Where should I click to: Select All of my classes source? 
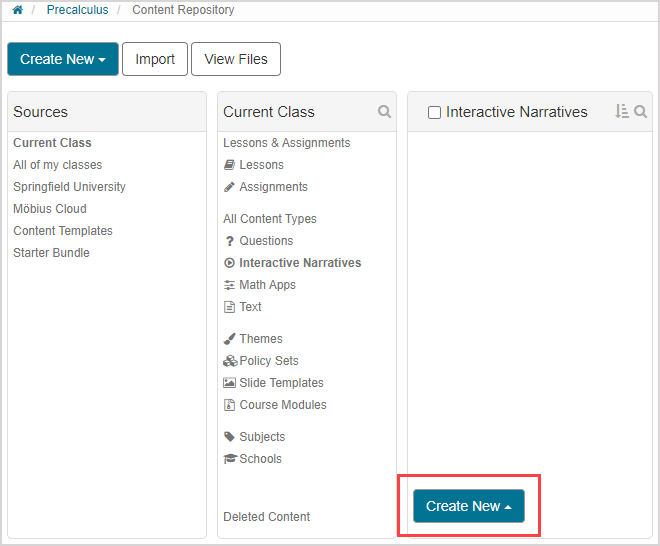pyautogui.click(x=57, y=165)
